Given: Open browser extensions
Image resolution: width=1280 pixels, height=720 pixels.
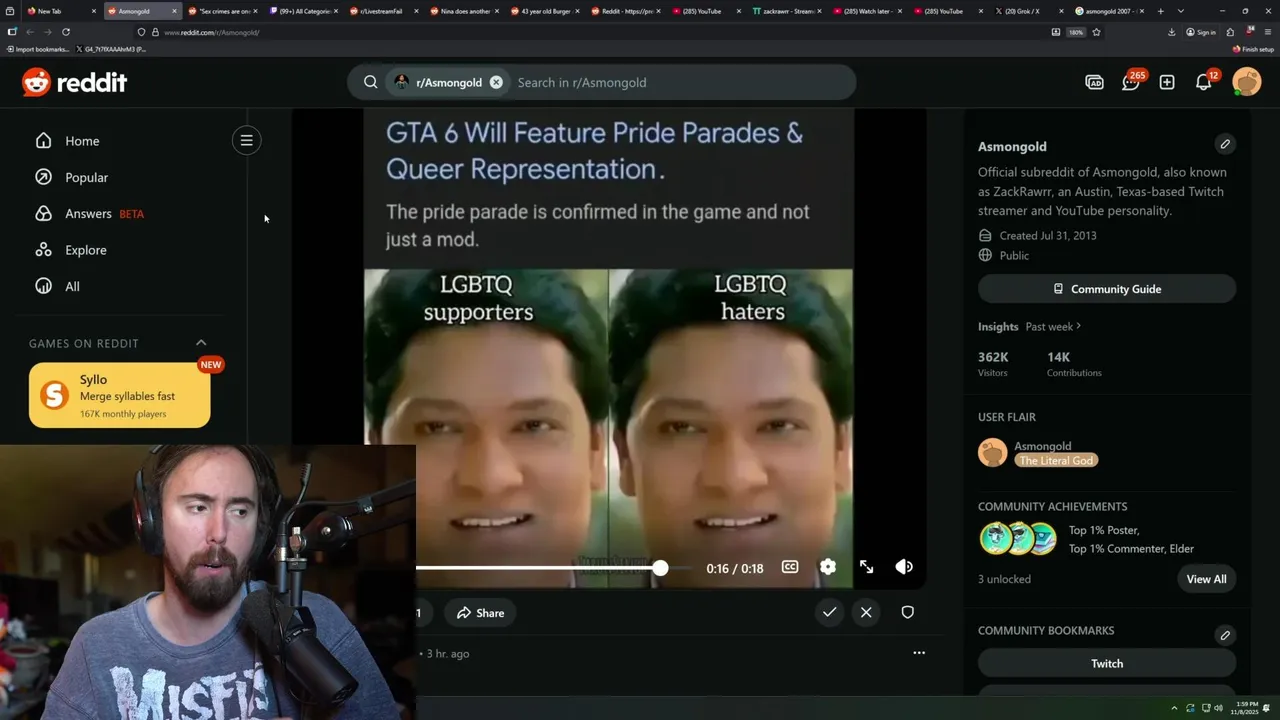Looking at the screenshot, I should pyautogui.click(x=1231, y=32).
